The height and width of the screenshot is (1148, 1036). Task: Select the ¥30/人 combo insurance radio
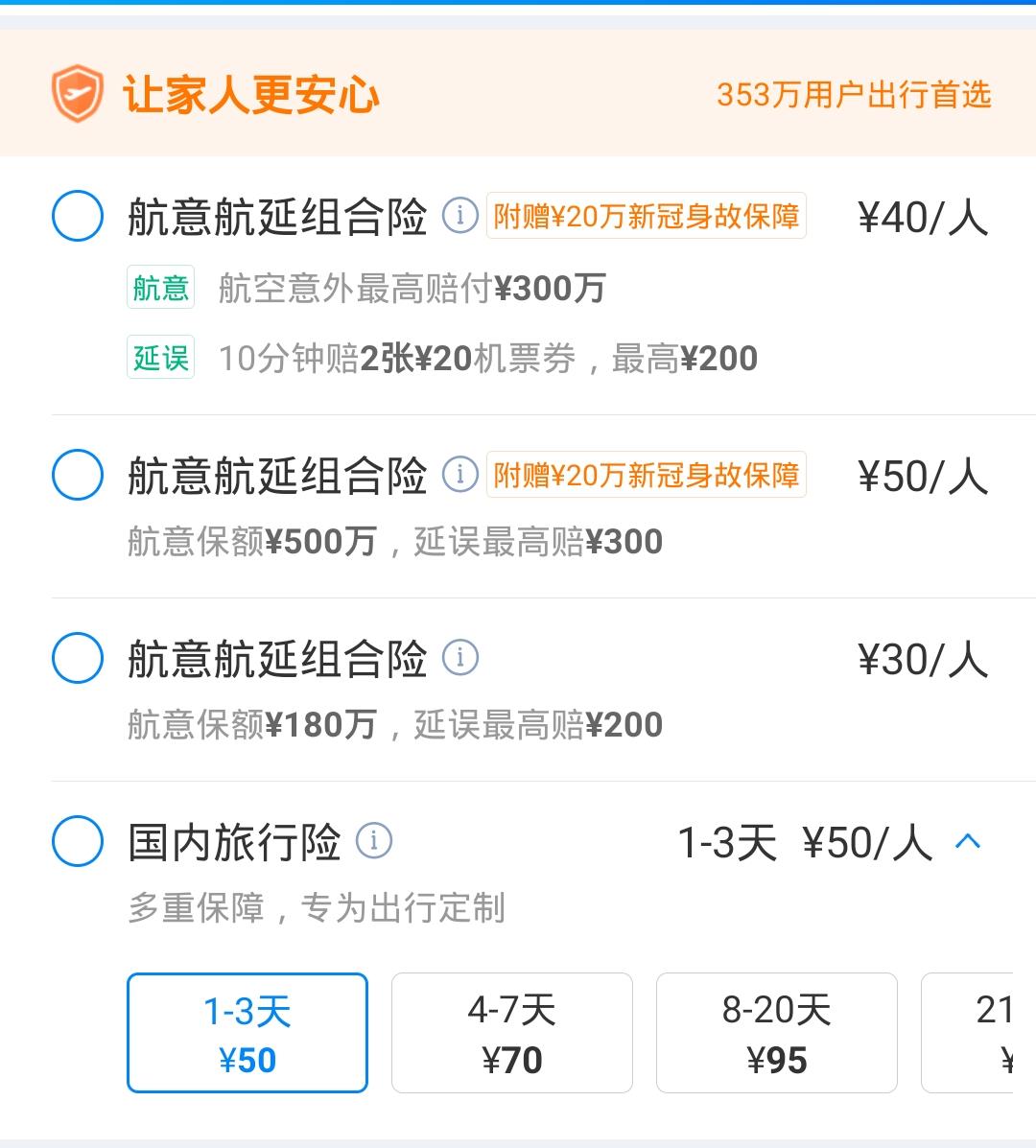coord(78,658)
